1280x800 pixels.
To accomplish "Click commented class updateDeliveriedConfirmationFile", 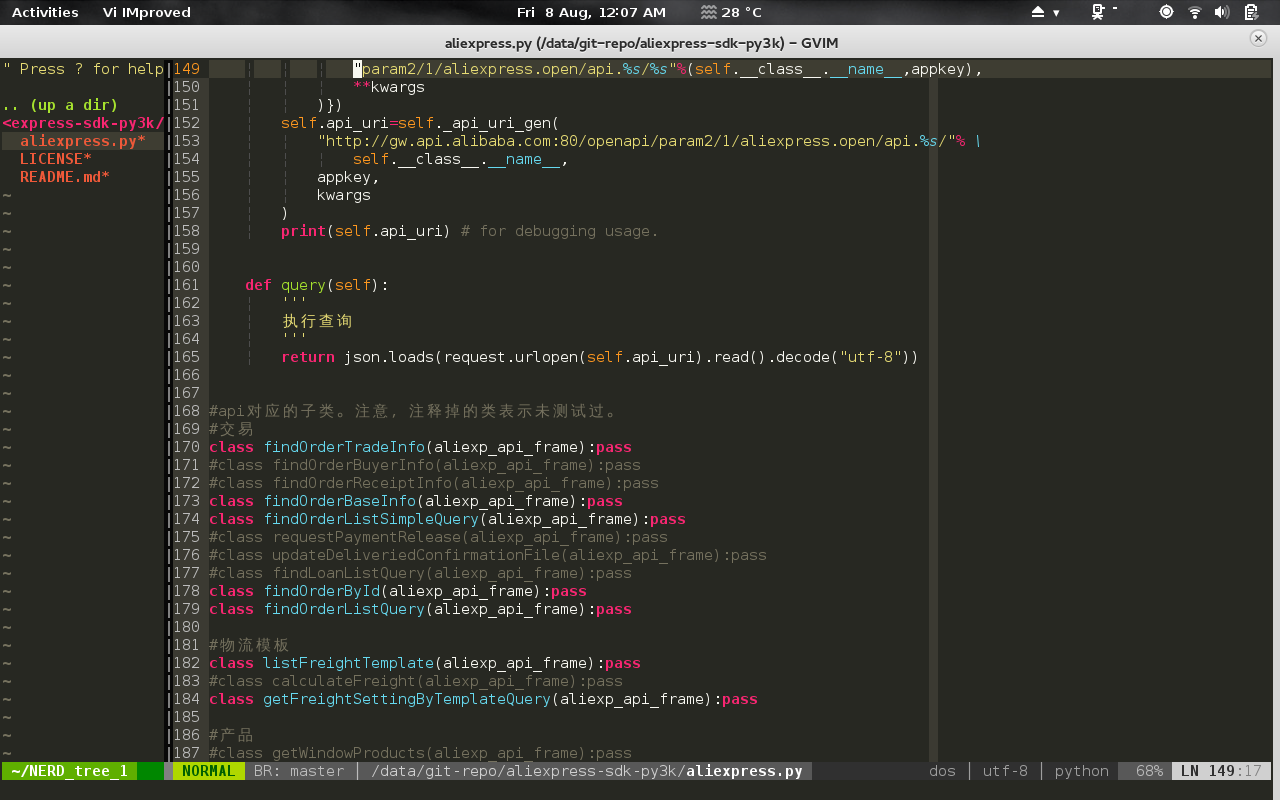I will [x=488, y=555].
